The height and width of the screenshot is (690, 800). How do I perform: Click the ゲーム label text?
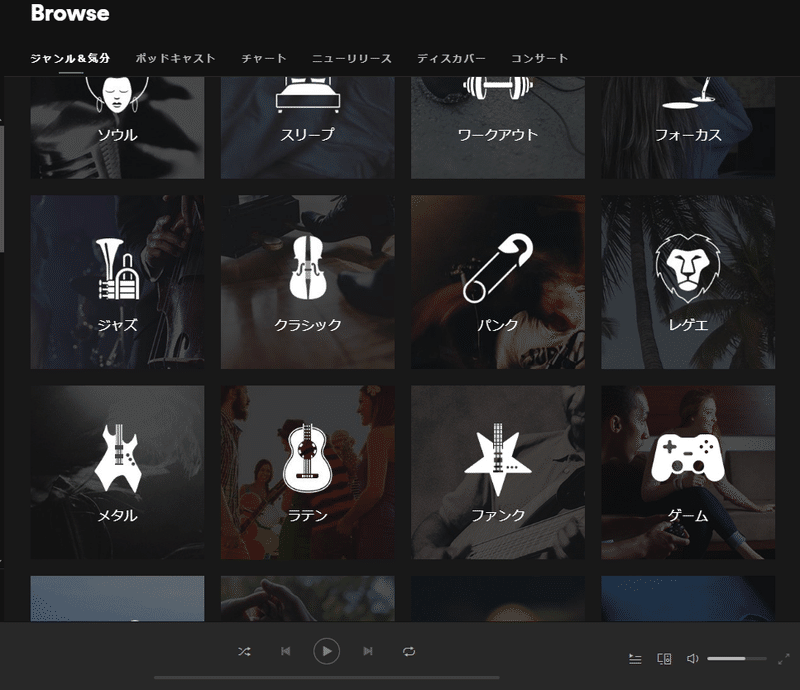(x=688, y=515)
